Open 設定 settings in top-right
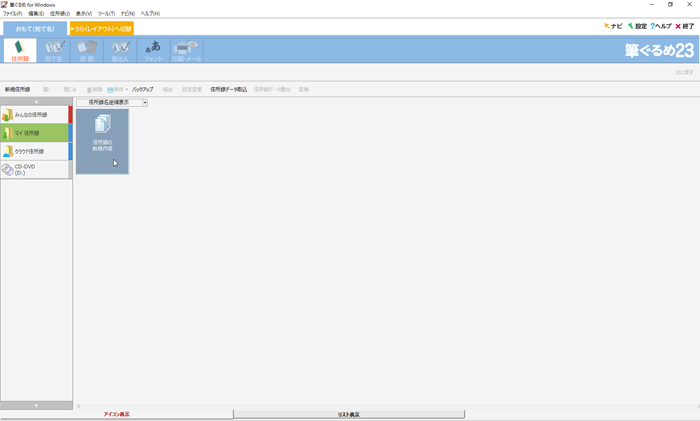Image resolution: width=700 pixels, height=421 pixels. click(x=637, y=26)
